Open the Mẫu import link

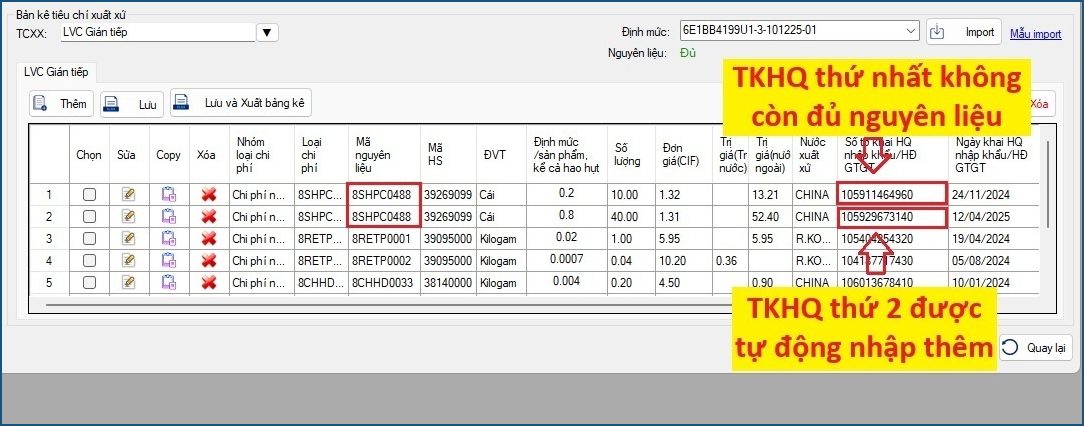coord(1035,33)
